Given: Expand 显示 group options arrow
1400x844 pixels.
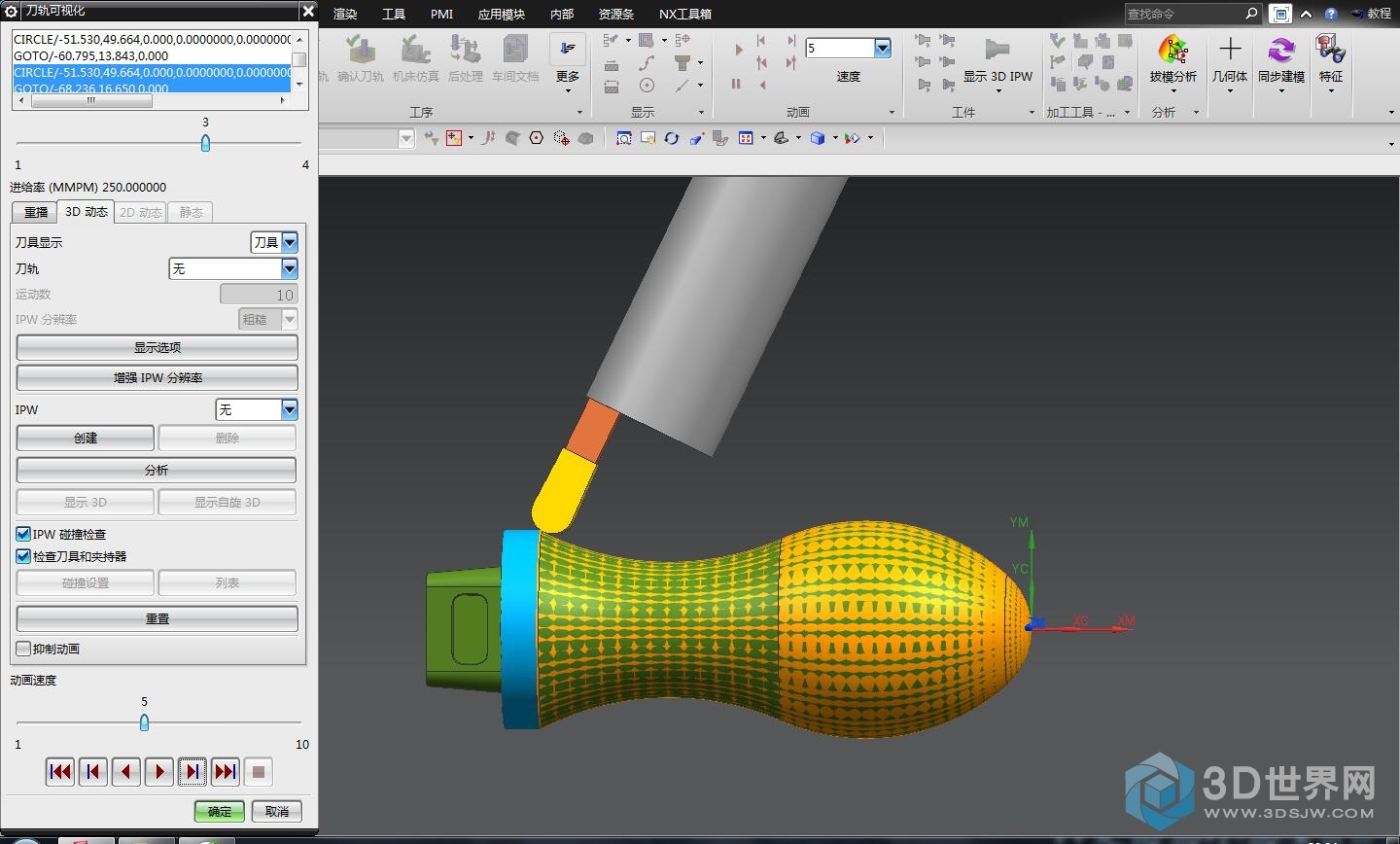Looking at the screenshot, I should click(x=701, y=113).
